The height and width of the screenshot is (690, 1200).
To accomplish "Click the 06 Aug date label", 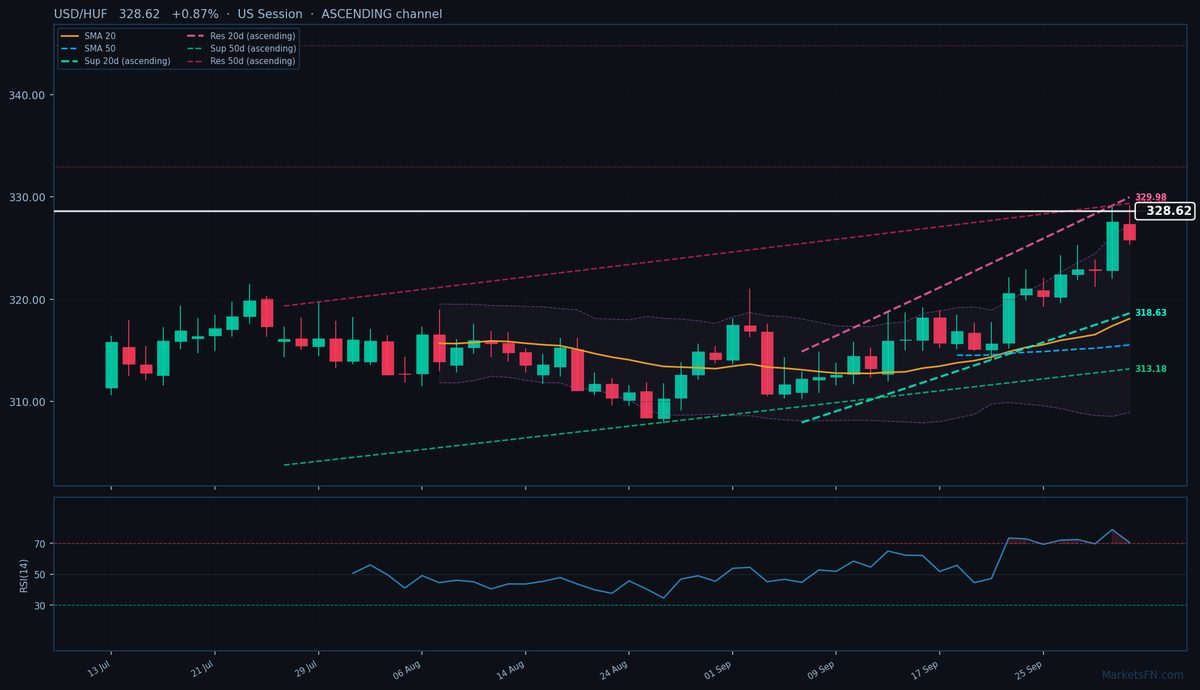I will (x=407, y=669).
